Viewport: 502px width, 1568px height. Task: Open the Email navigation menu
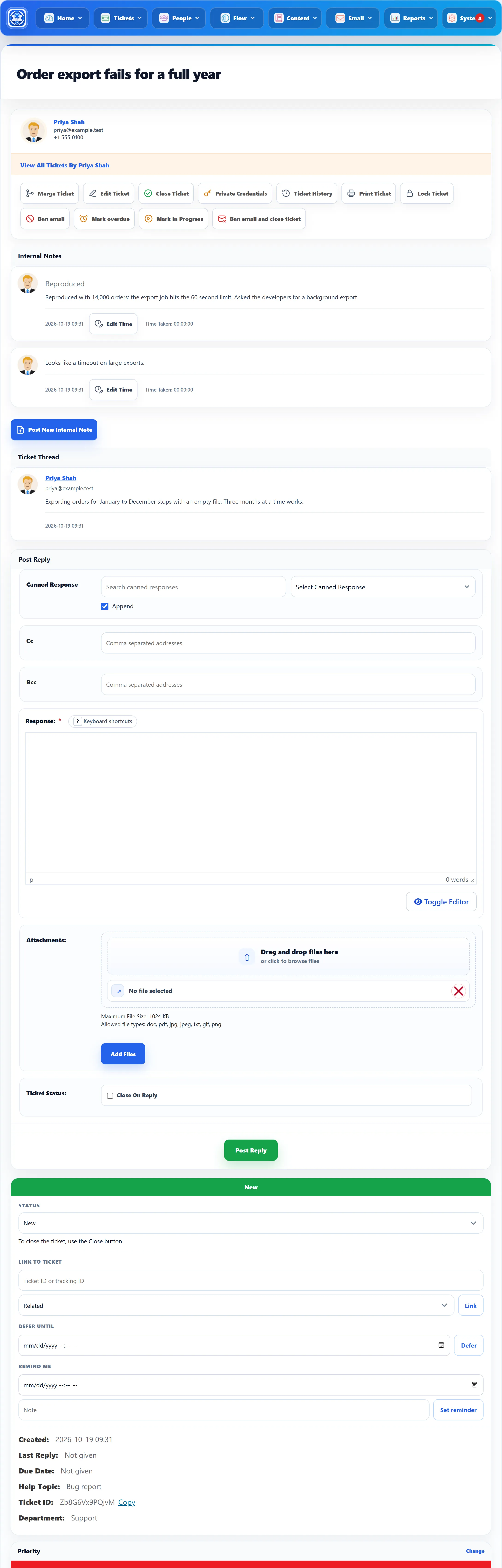(353, 18)
